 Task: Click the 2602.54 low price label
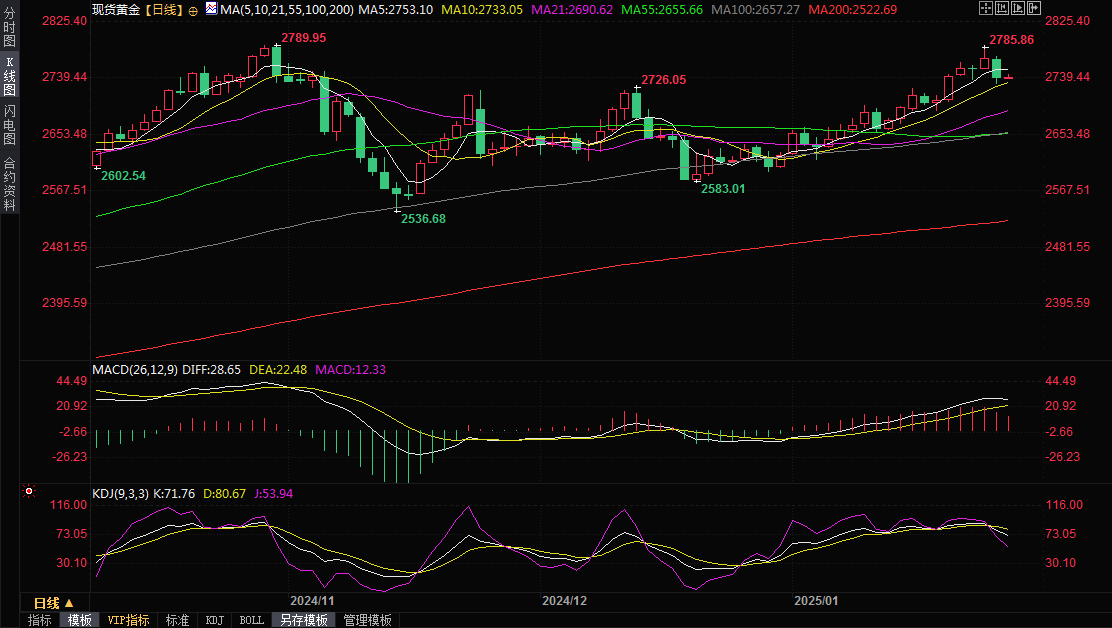point(123,175)
